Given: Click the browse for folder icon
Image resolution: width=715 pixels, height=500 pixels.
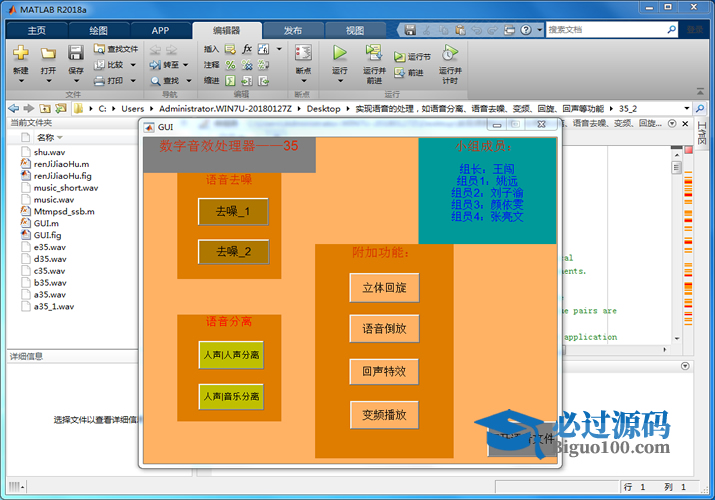Looking at the screenshot, I should (60, 108).
